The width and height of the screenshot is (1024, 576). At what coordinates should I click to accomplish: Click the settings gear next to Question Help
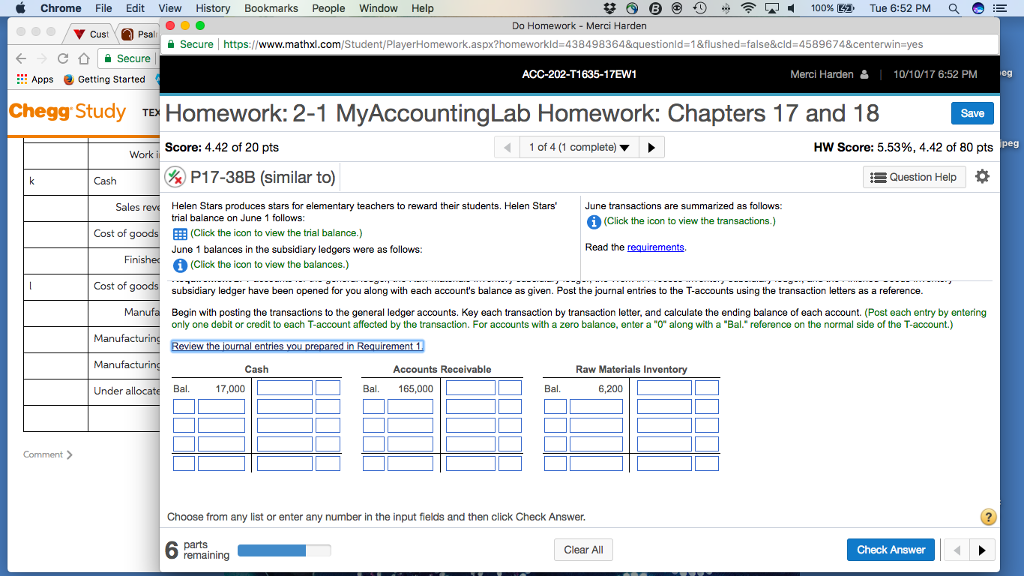point(981,175)
